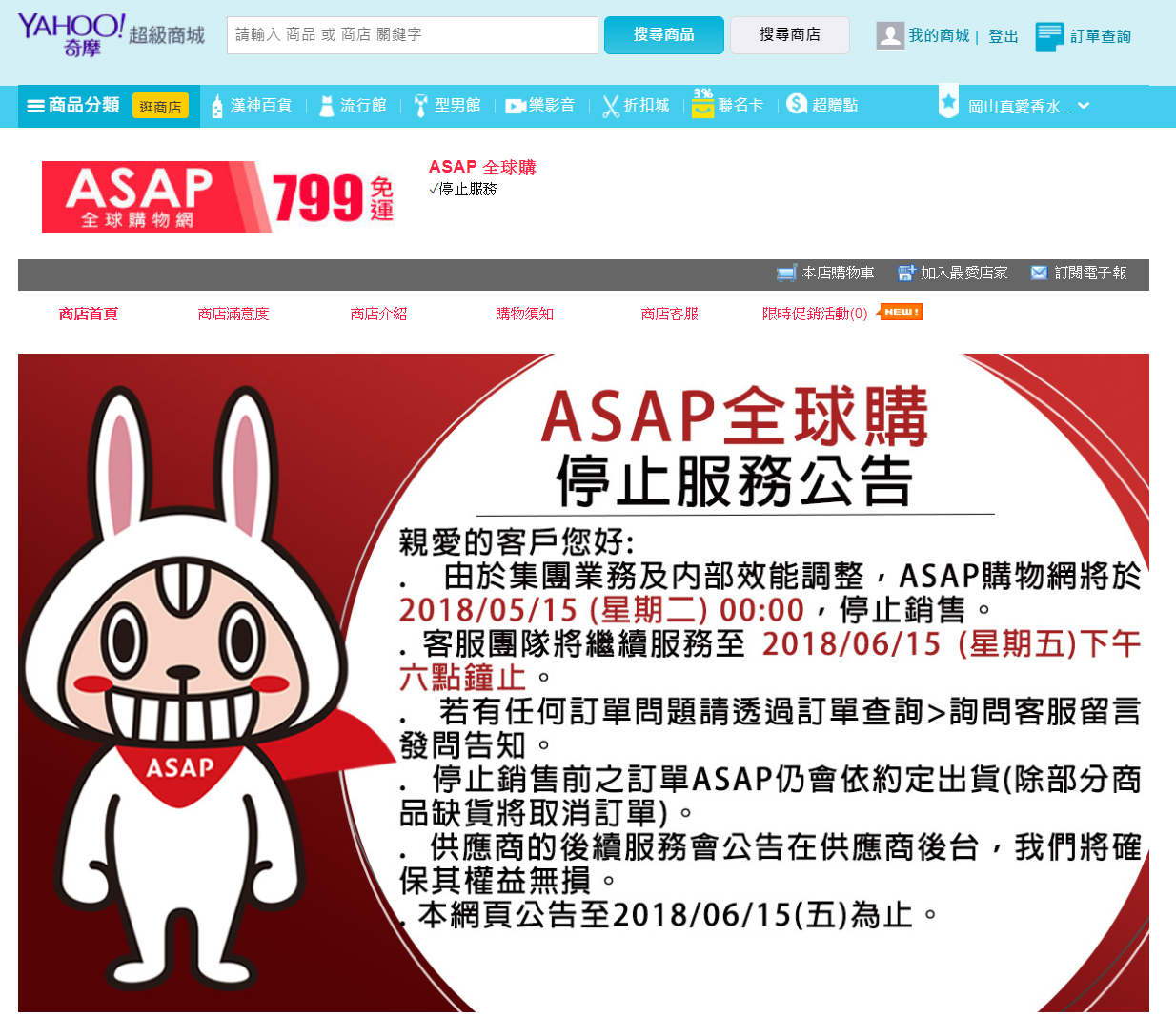This screenshot has height=1018, width=1176.
Task: Open the 商品分類 hamburger menu
Action: click(x=35, y=105)
